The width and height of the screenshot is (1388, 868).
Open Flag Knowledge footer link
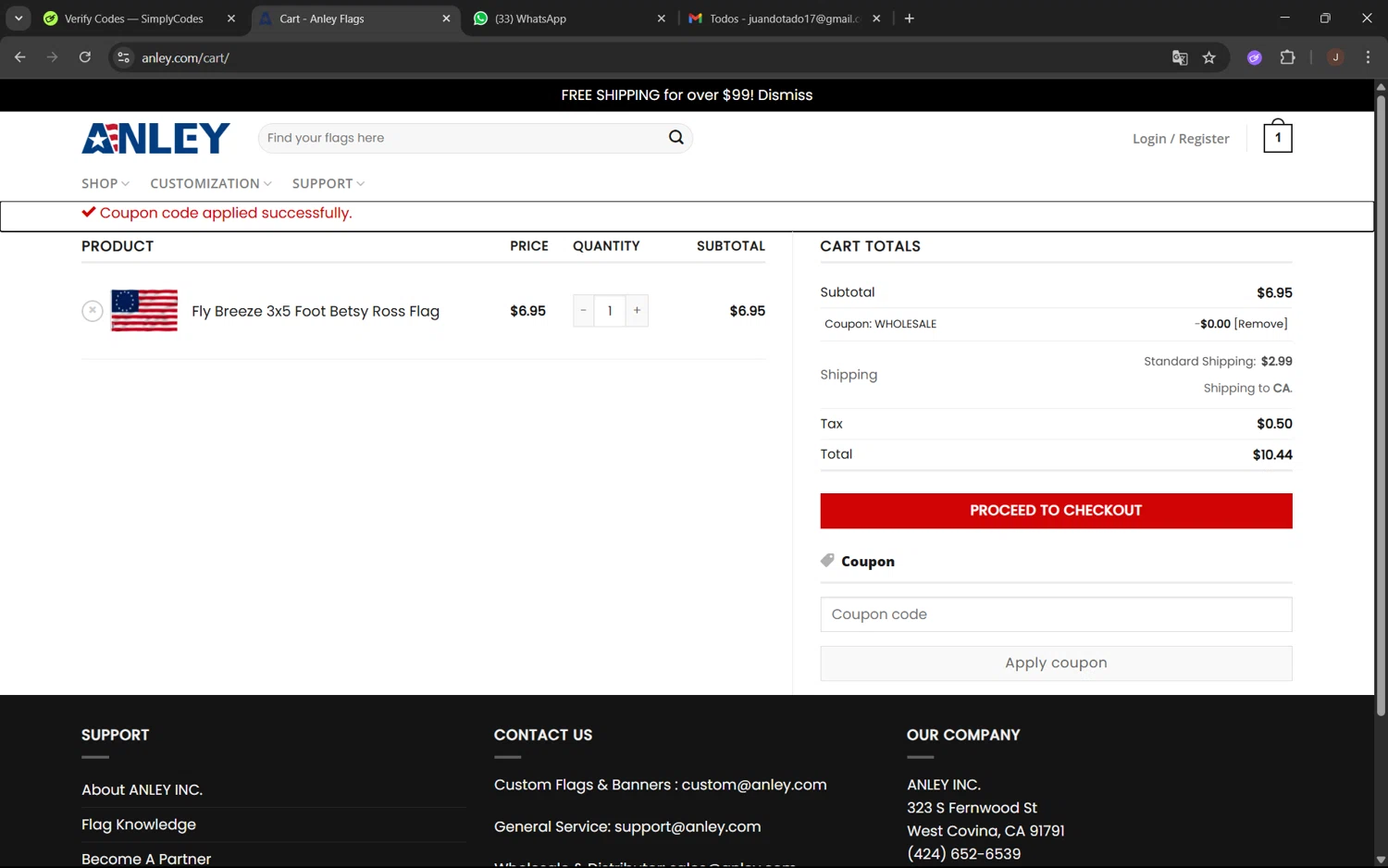pos(139,825)
